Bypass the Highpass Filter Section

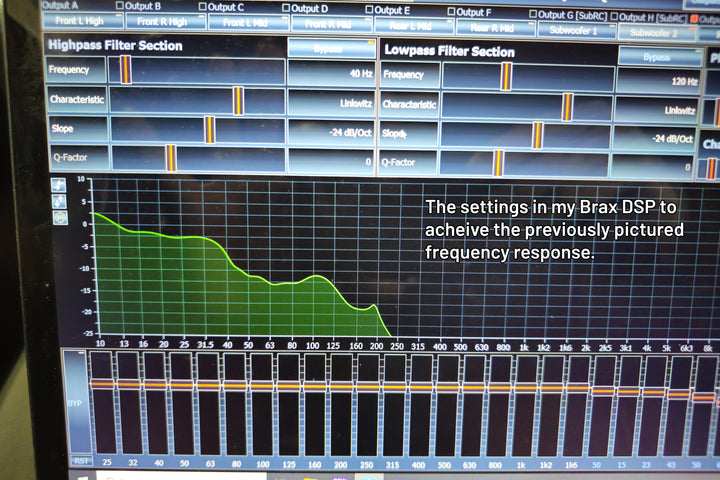pos(331,48)
